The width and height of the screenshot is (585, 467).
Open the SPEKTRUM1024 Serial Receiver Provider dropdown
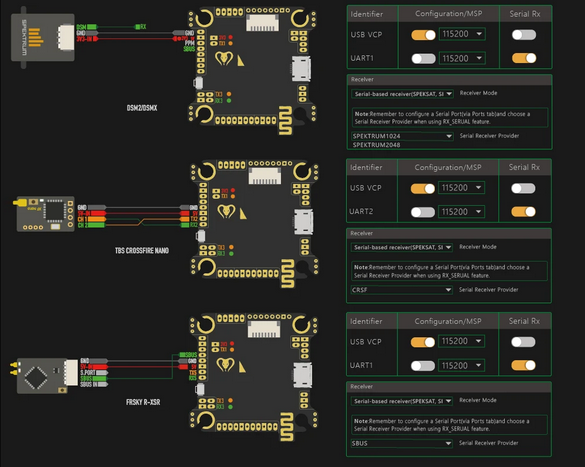click(x=402, y=136)
